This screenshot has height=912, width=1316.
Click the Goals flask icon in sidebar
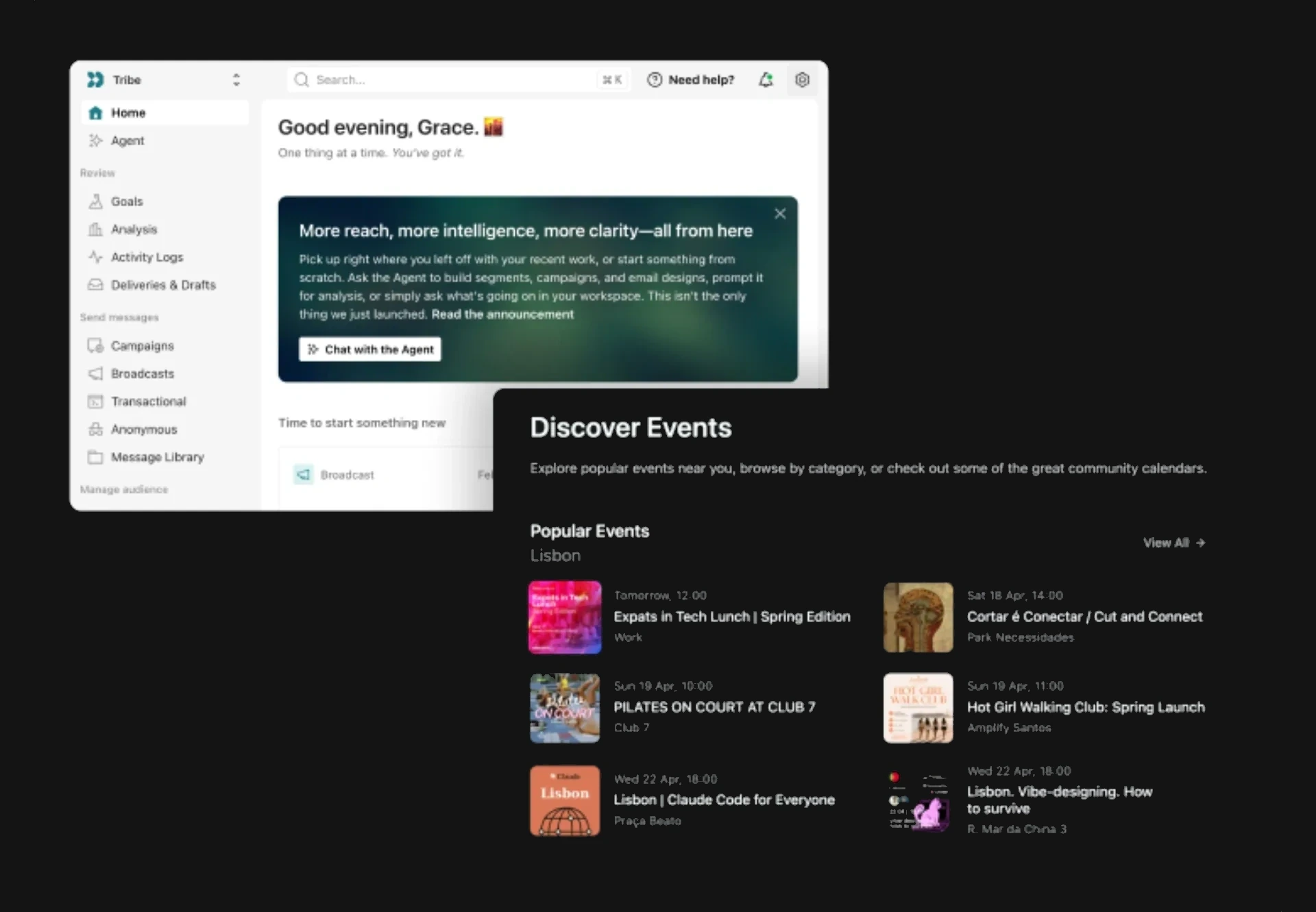tap(95, 201)
